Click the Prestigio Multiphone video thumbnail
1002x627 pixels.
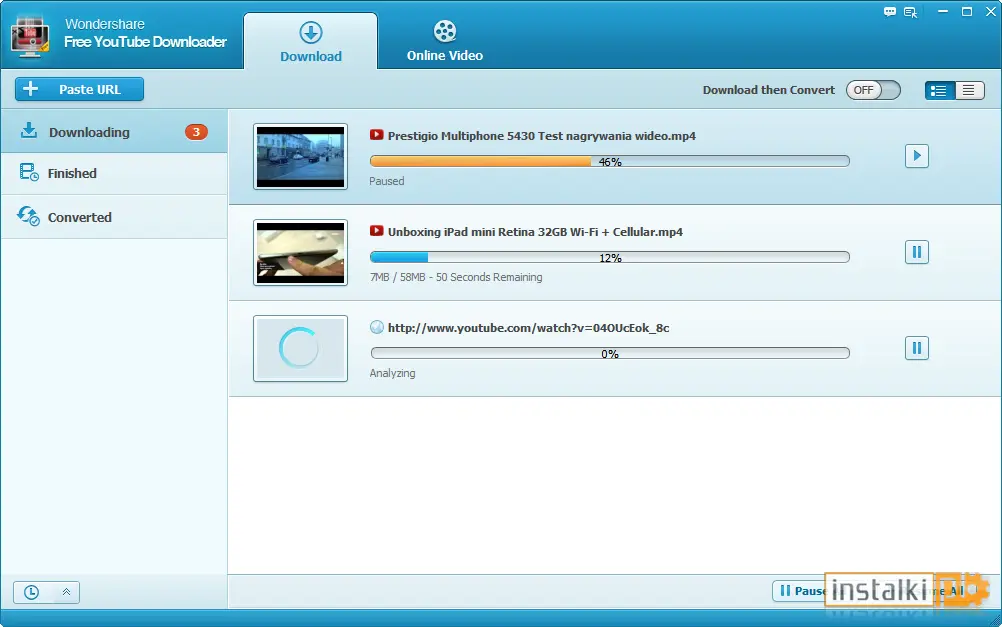pos(300,157)
